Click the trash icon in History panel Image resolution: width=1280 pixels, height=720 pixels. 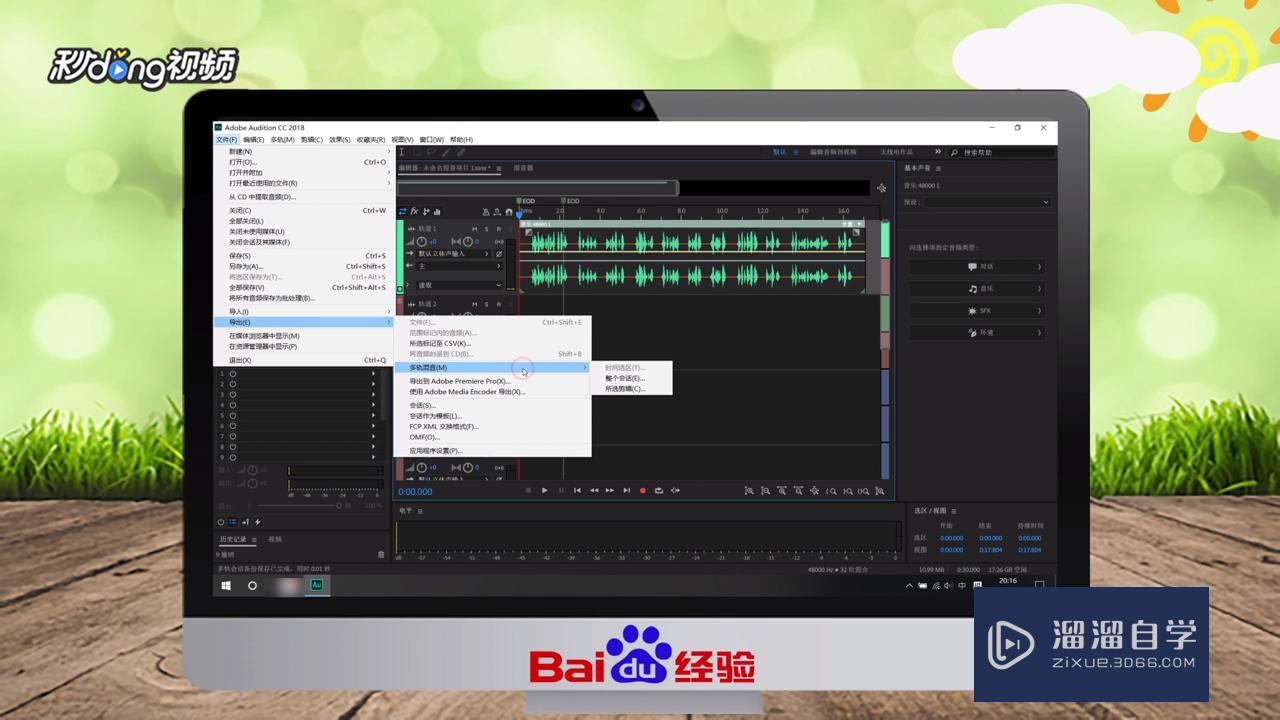pyautogui.click(x=381, y=554)
